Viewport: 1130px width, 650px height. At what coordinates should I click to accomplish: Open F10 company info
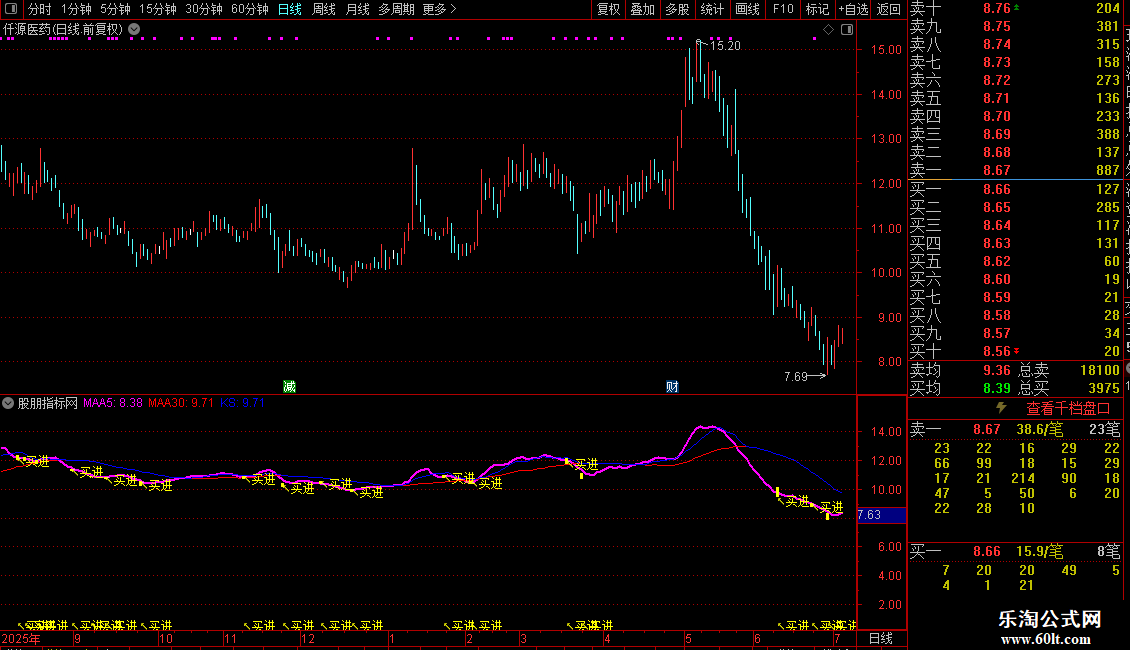(783, 9)
